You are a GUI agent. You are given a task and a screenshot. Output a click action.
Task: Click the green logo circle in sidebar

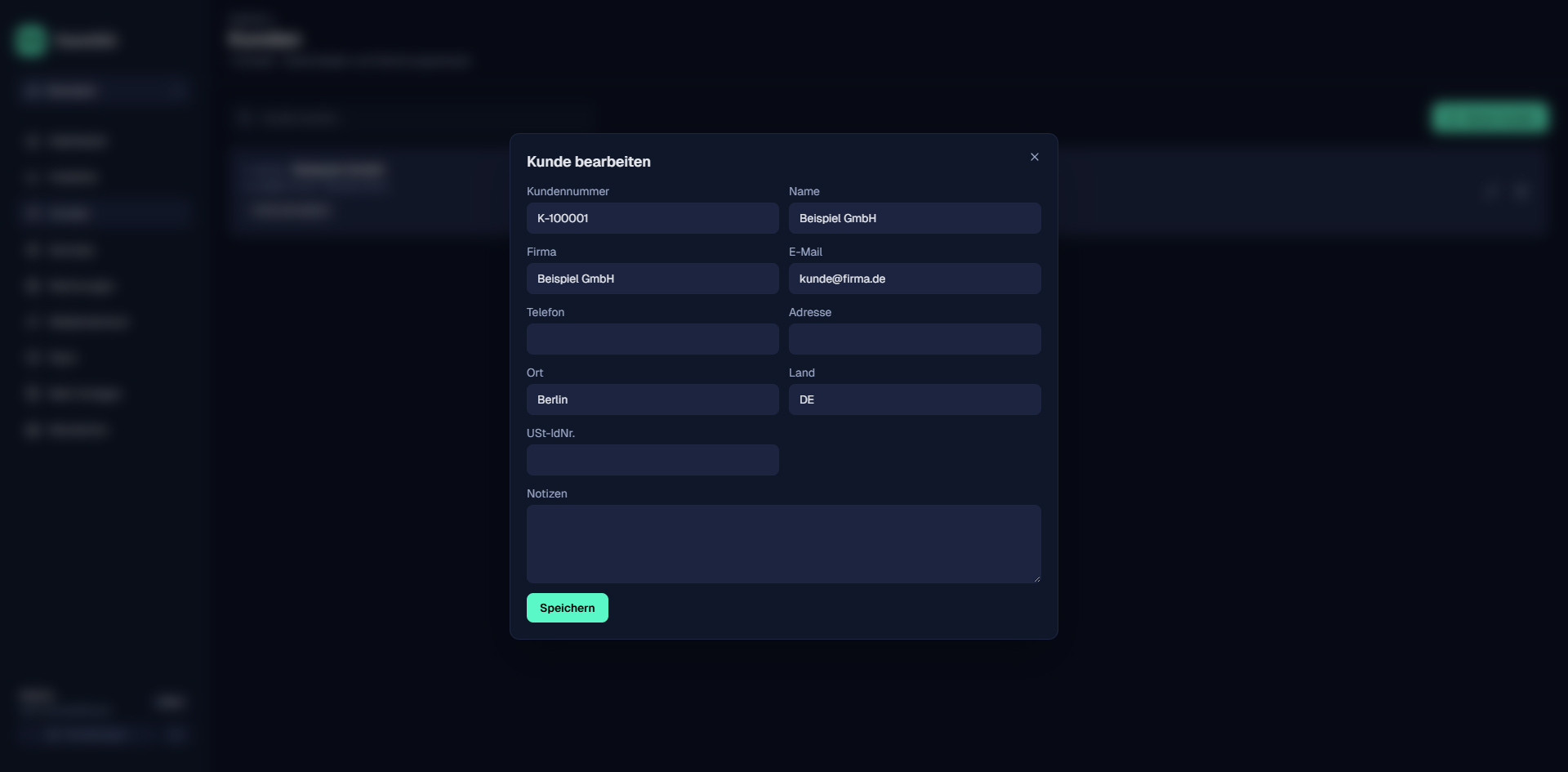[31, 40]
